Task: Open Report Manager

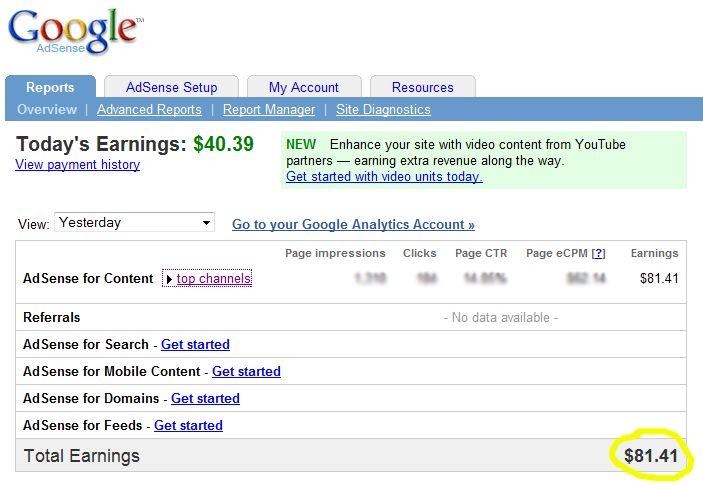Action: (269, 109)
